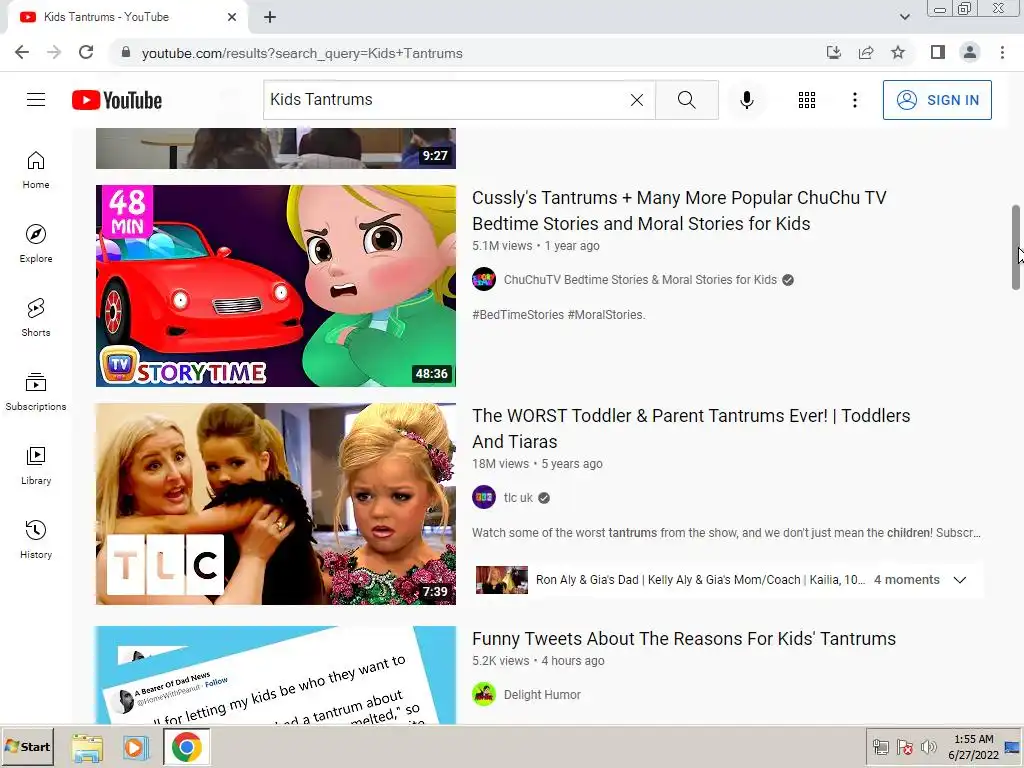Open Shorts in the sidebar
This screenshot has height=768, width=1024.
point(36,317)
